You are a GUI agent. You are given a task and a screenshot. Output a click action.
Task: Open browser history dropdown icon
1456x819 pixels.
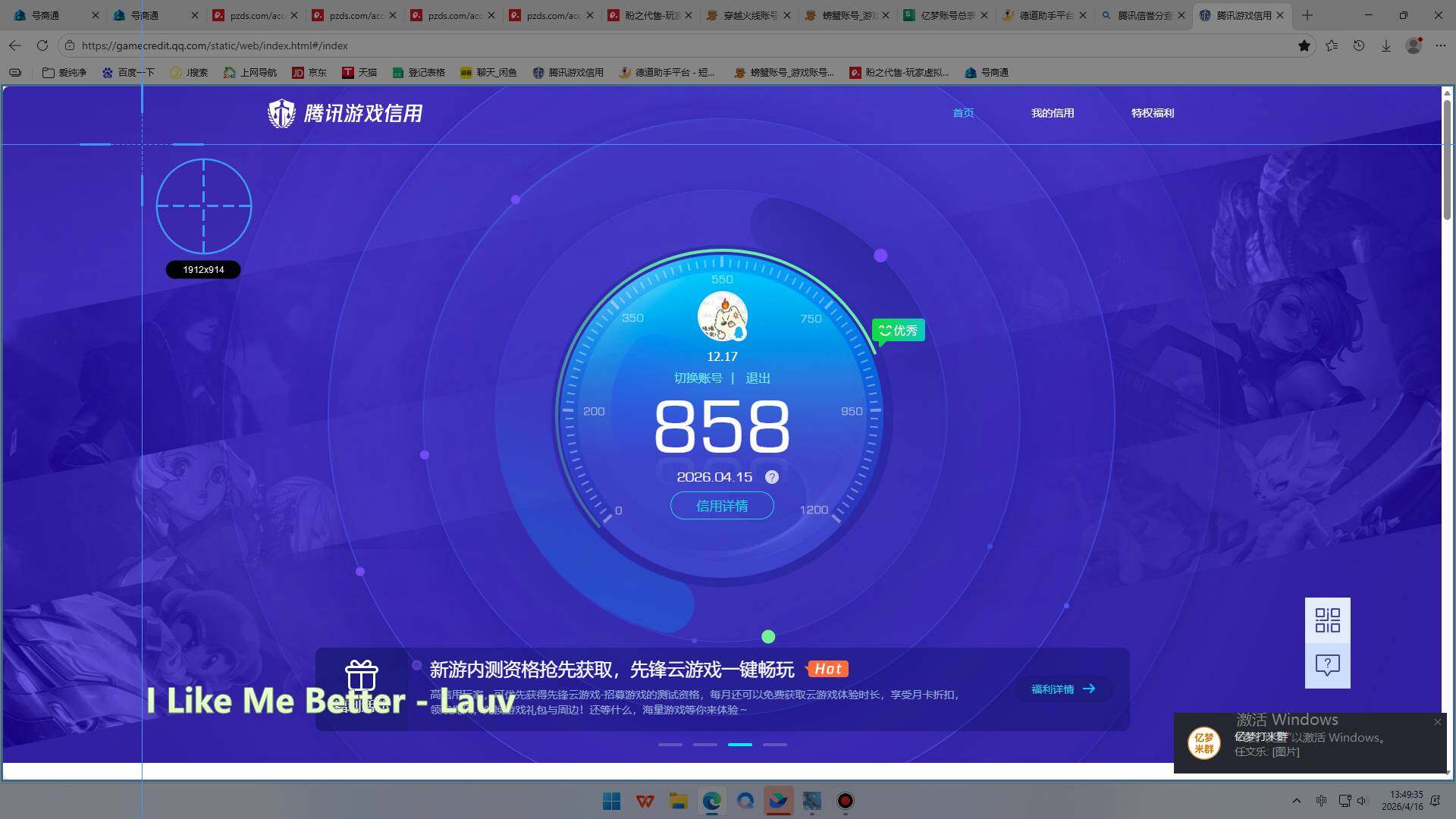[x=1358, y=45]
